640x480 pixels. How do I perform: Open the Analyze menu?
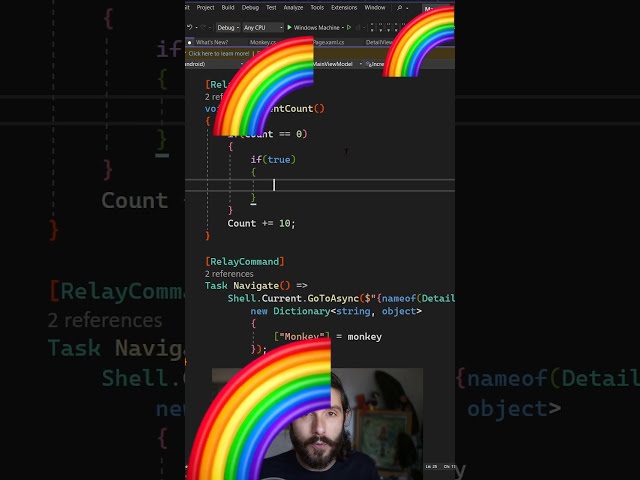click(x=293, y=8)
